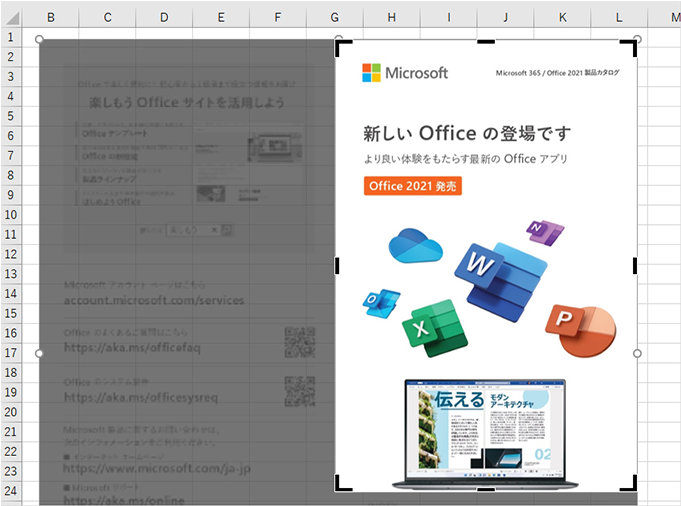Select row 5 header
Image resolution: width=681 pixels, height=506 pixels.
point(11,116)
